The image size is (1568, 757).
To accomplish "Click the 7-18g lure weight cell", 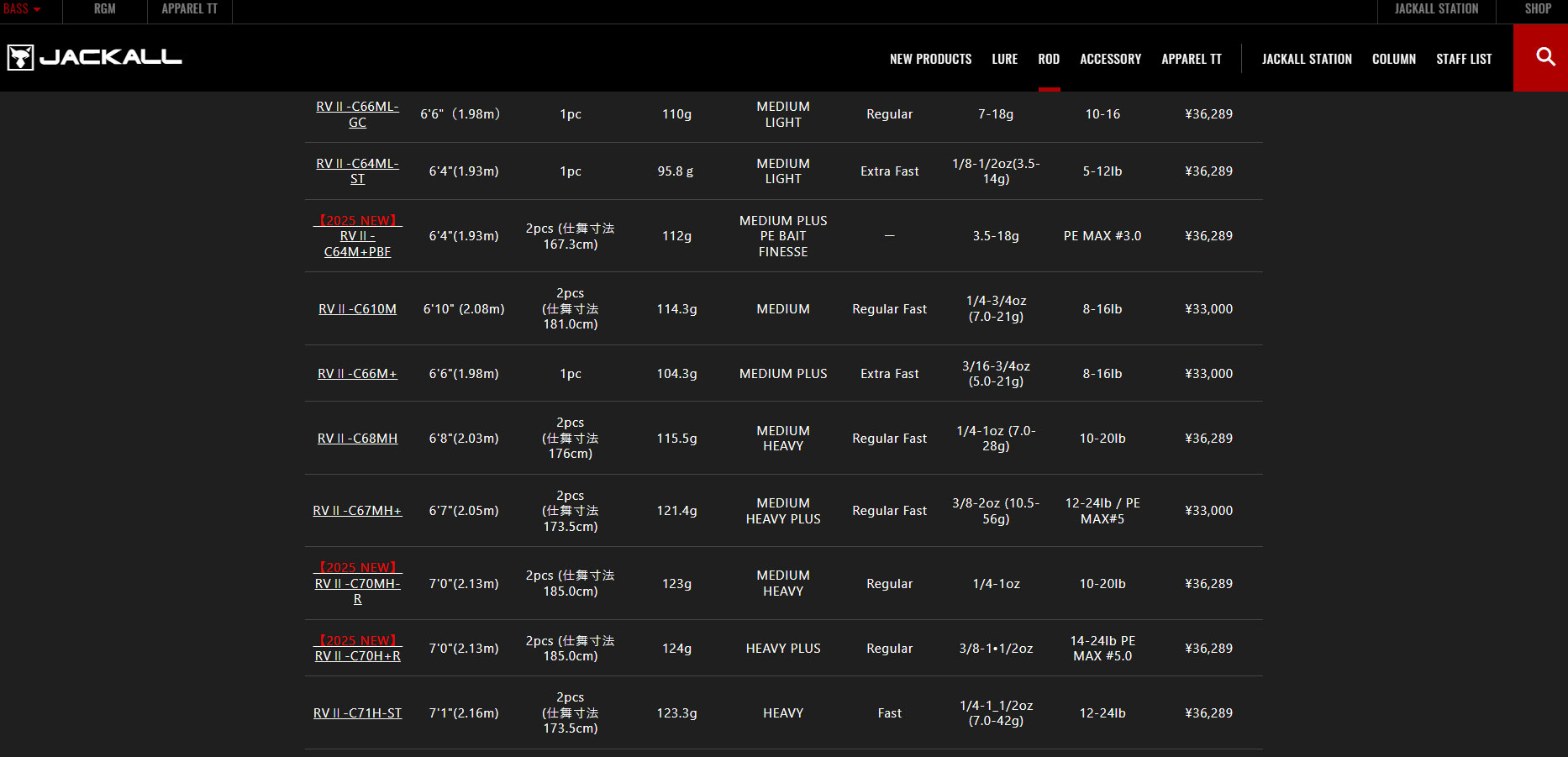I will [x=996, y=114].
